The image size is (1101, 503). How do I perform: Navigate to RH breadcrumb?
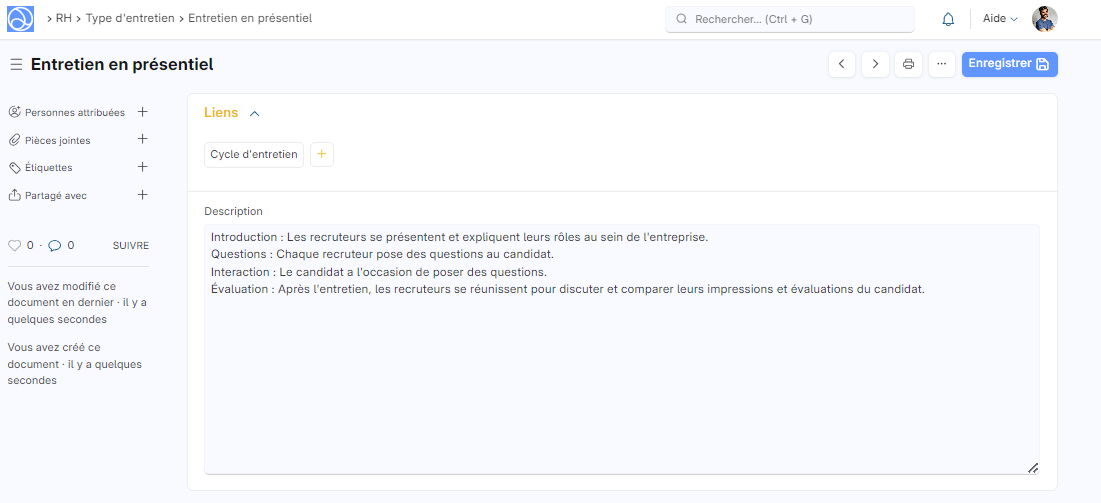pyautogui.click(x=63, y=18)
